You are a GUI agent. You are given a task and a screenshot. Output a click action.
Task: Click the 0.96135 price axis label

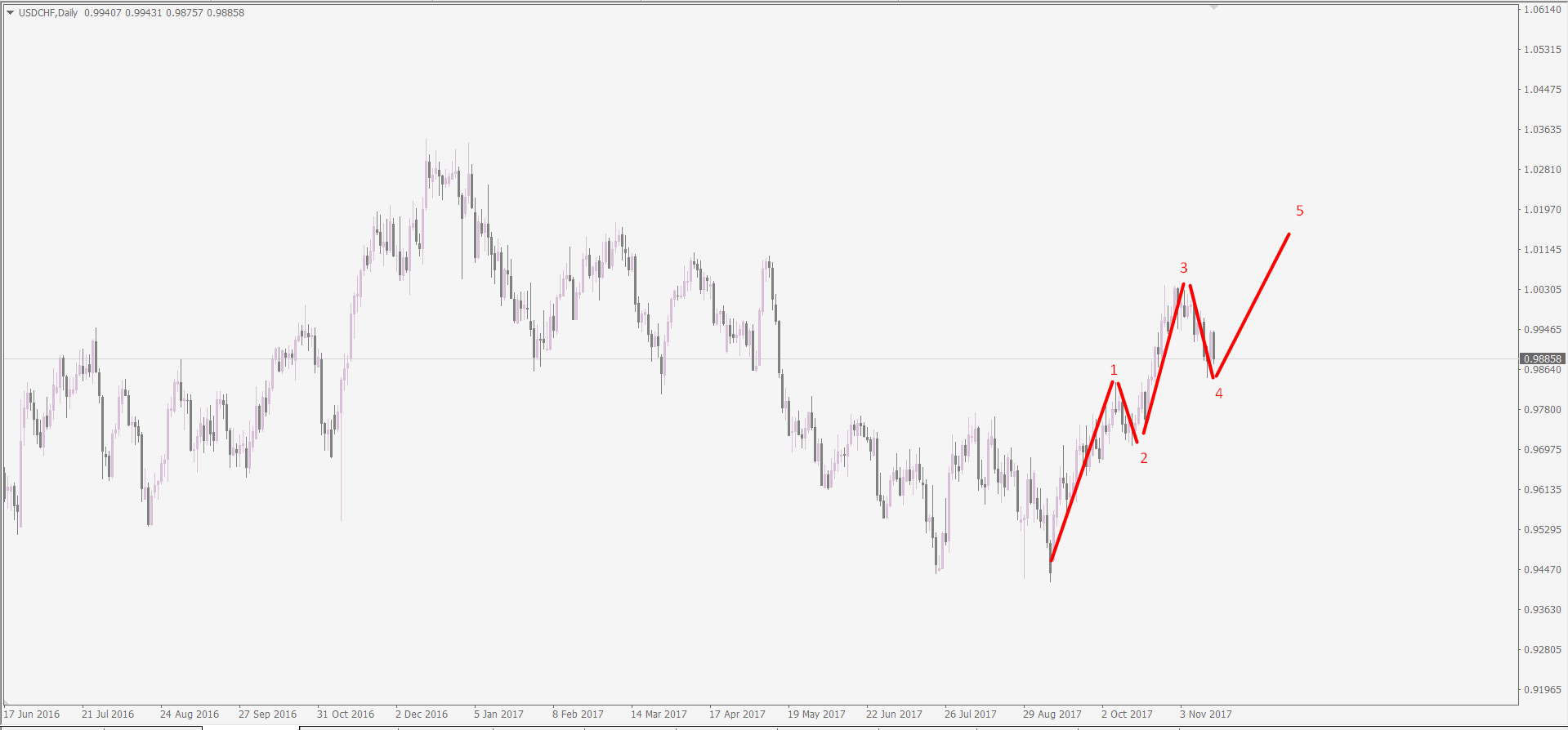[x=1543, y=490]
